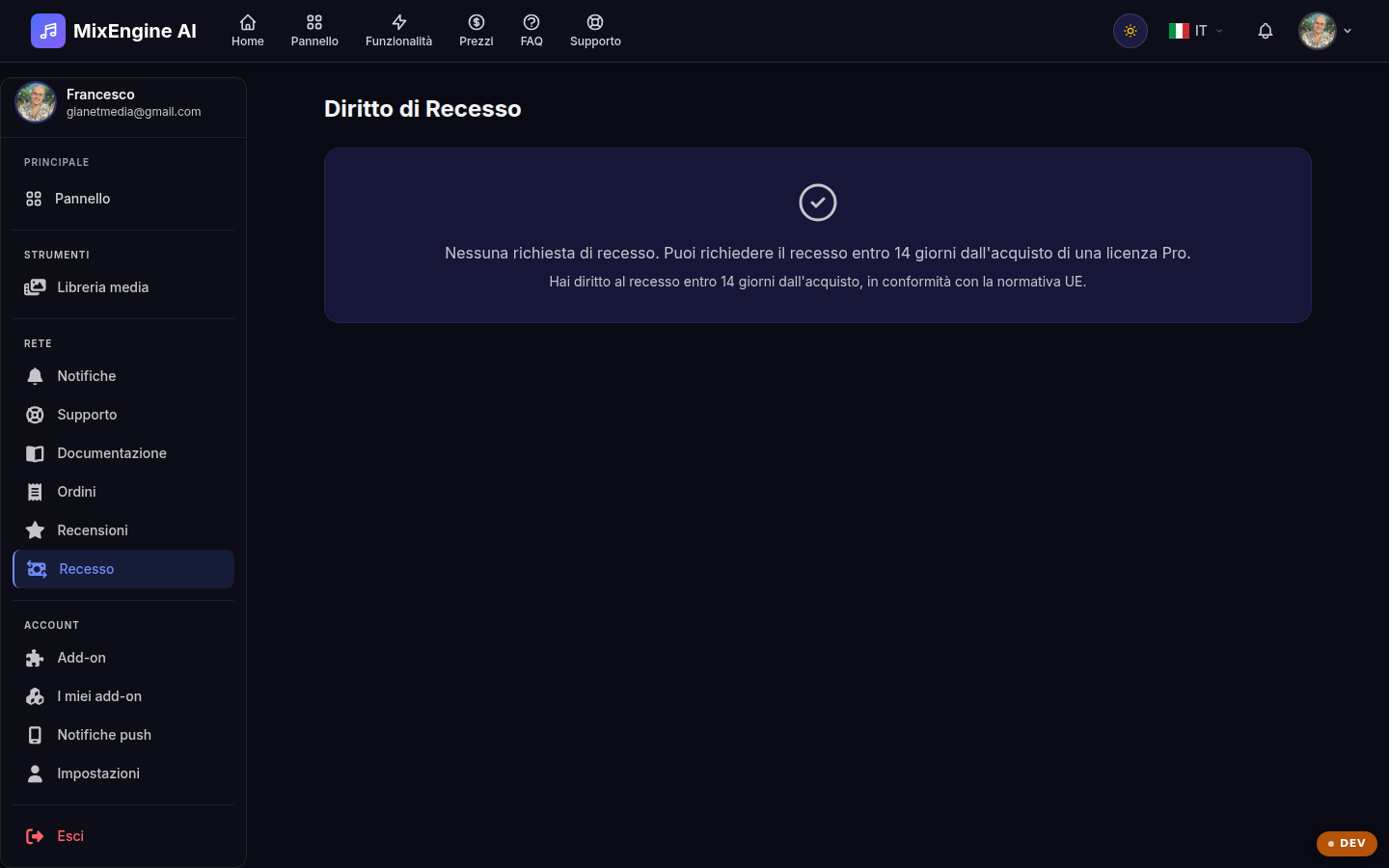Click the header user avatar
Image resolution: width=1389 pixels, height=868 pixels.
click(x=1318, y=31)
